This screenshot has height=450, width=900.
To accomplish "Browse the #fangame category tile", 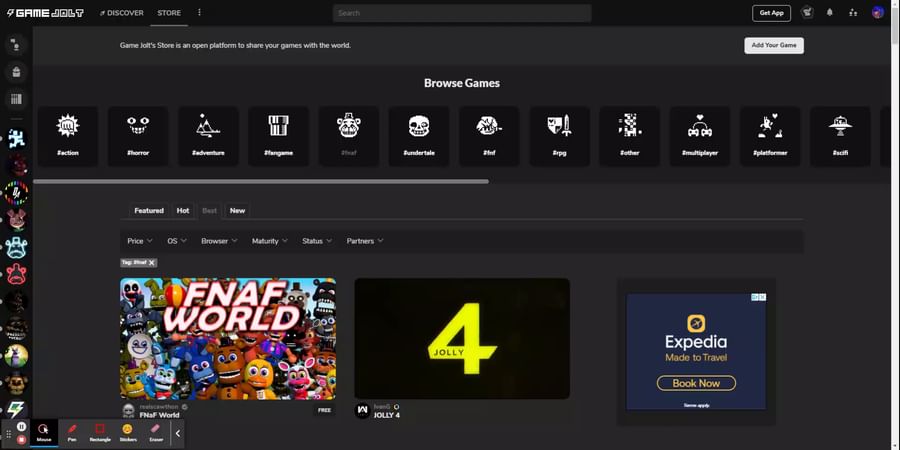I will click(x=278, y=136).
